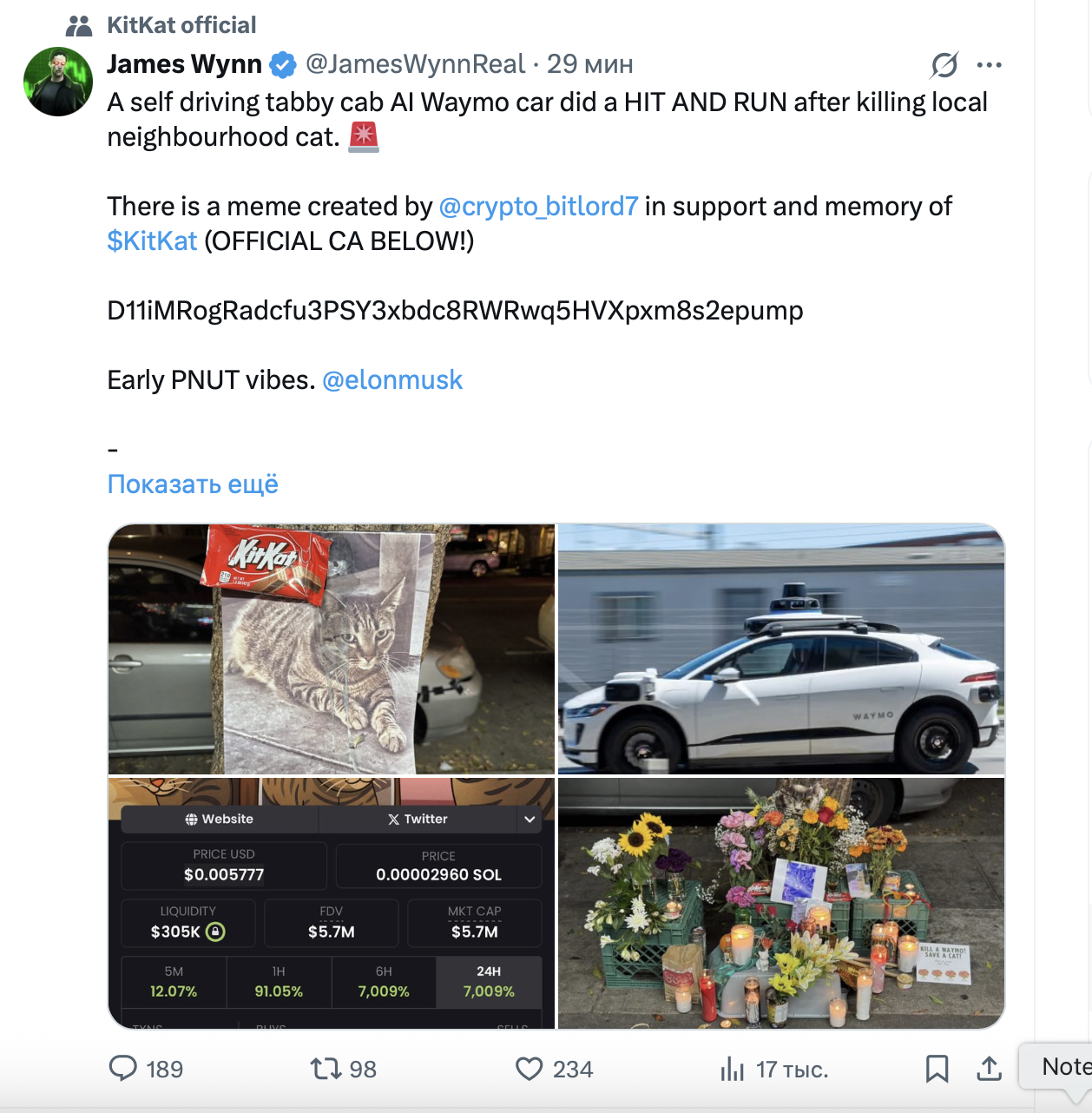Image resolution: width=1092 pixels, height=1113 pixels.
Task: Click the verified blue checkmark badge
Action: coord(283,64)
